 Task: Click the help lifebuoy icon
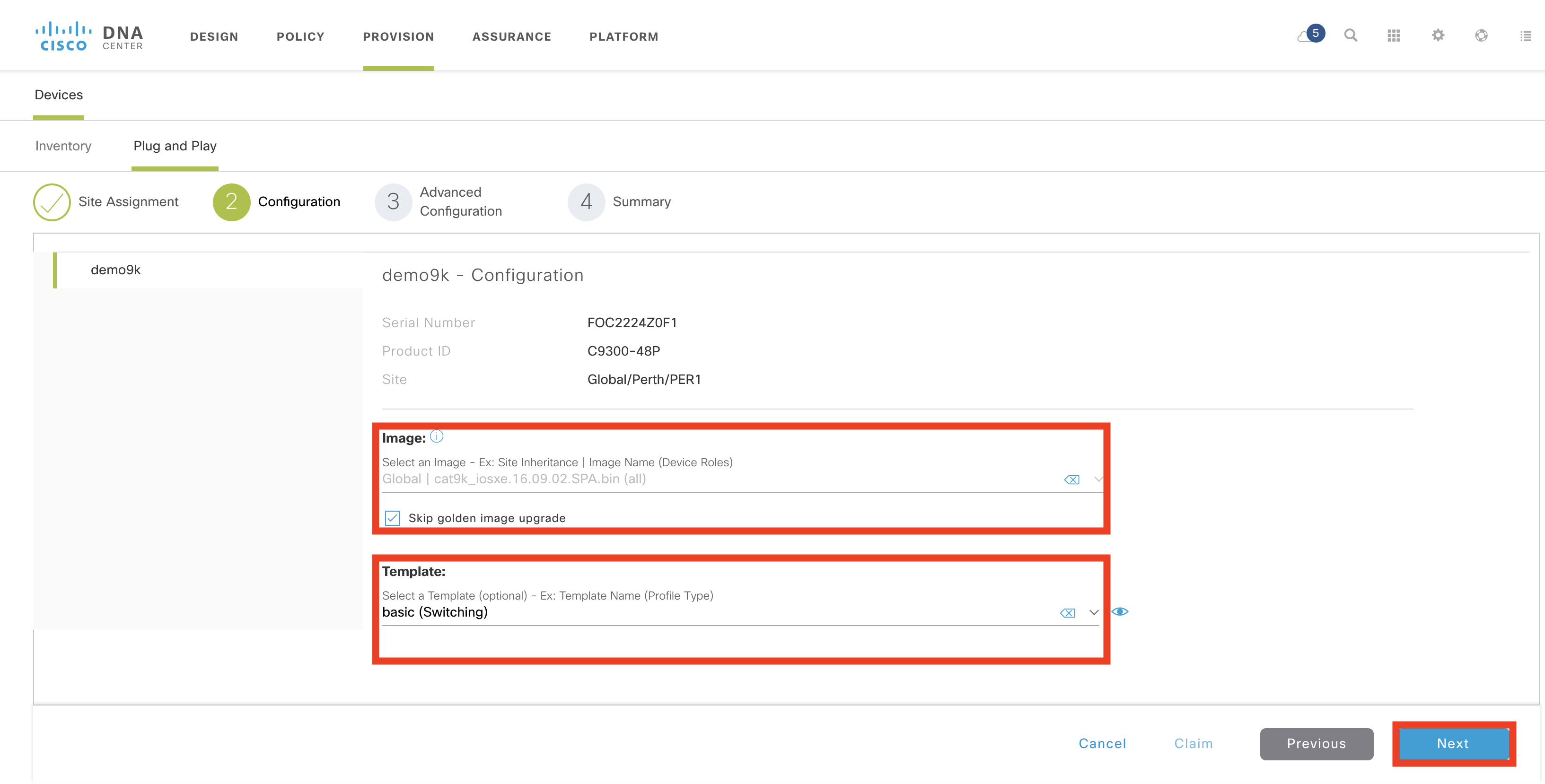click(1481, 35)
